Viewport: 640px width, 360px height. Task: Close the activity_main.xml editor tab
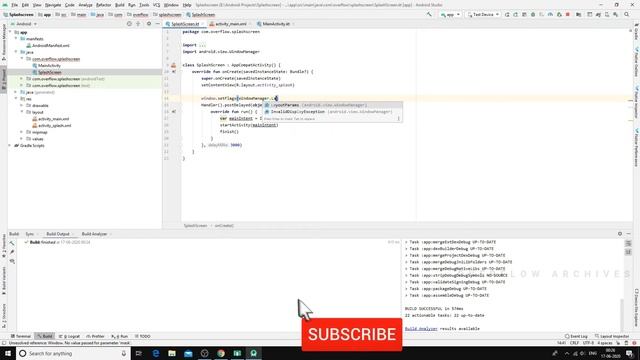[x=250, y=24]
